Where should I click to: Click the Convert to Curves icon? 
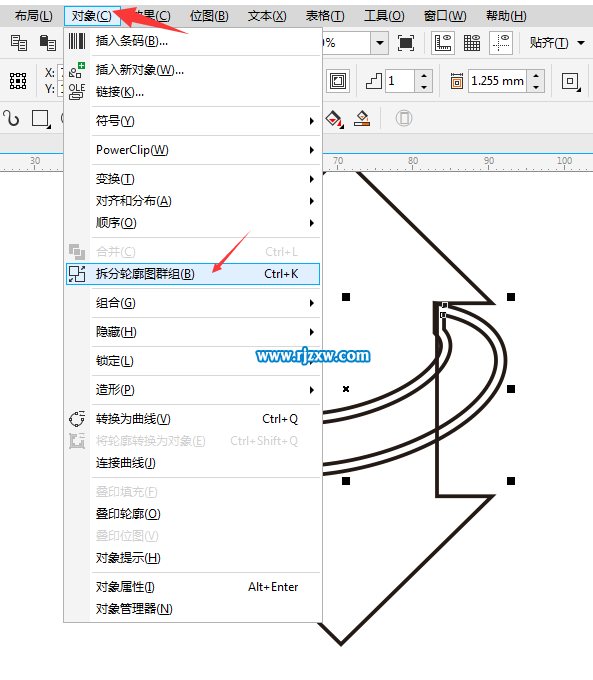pyautogui.click(x=77, y=419)
